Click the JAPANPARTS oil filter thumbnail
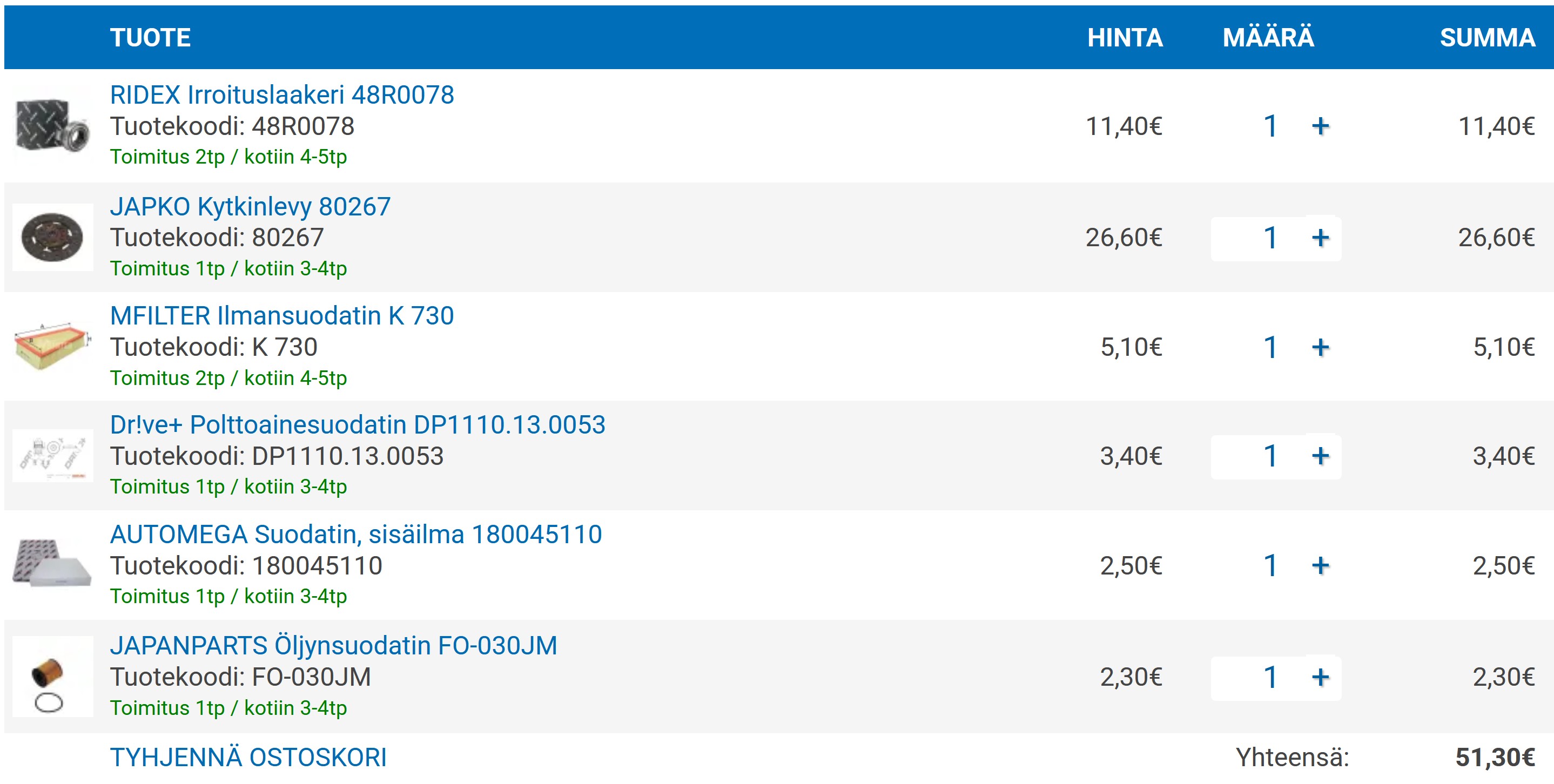Screen dimensions: 1554x784 (52, 677)
